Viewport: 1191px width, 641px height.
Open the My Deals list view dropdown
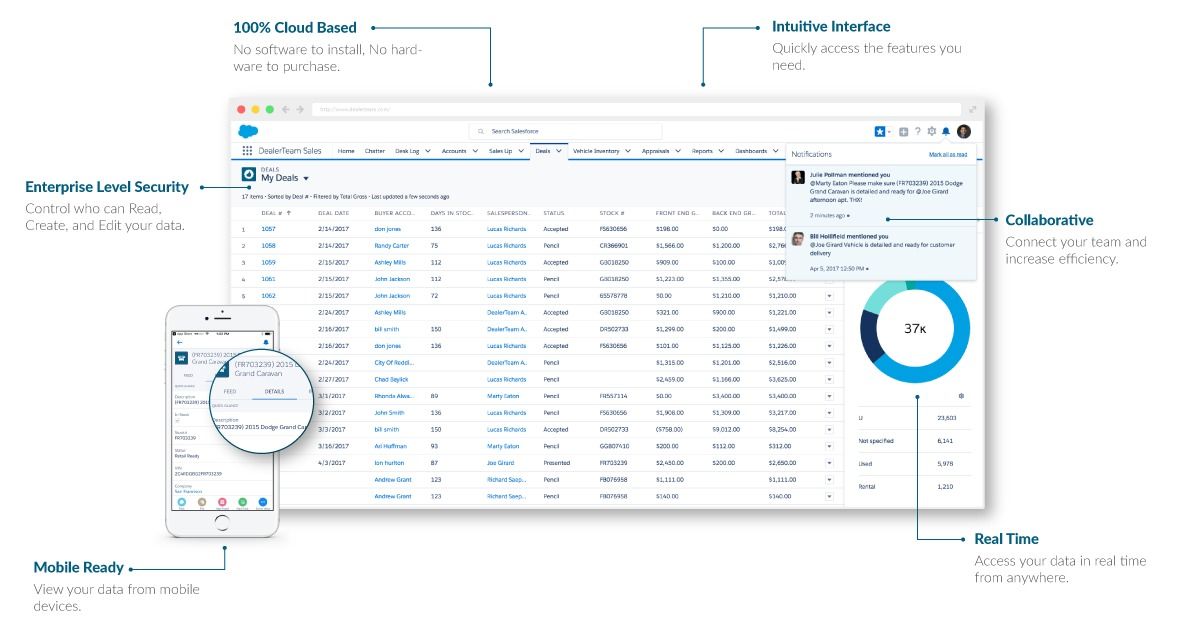(x=306, y=178)
